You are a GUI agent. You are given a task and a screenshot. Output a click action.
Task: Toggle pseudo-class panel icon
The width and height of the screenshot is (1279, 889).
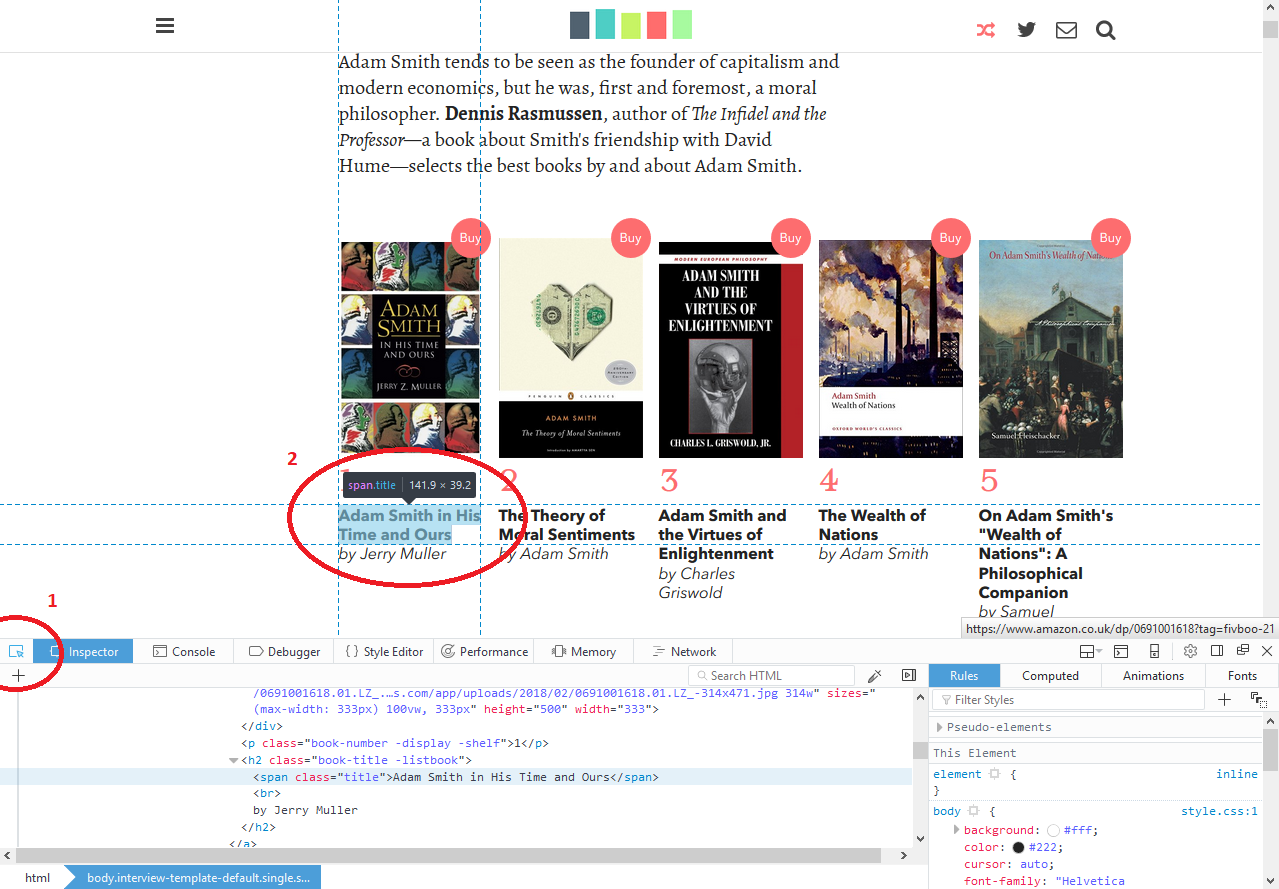[x=1258, y=700]
